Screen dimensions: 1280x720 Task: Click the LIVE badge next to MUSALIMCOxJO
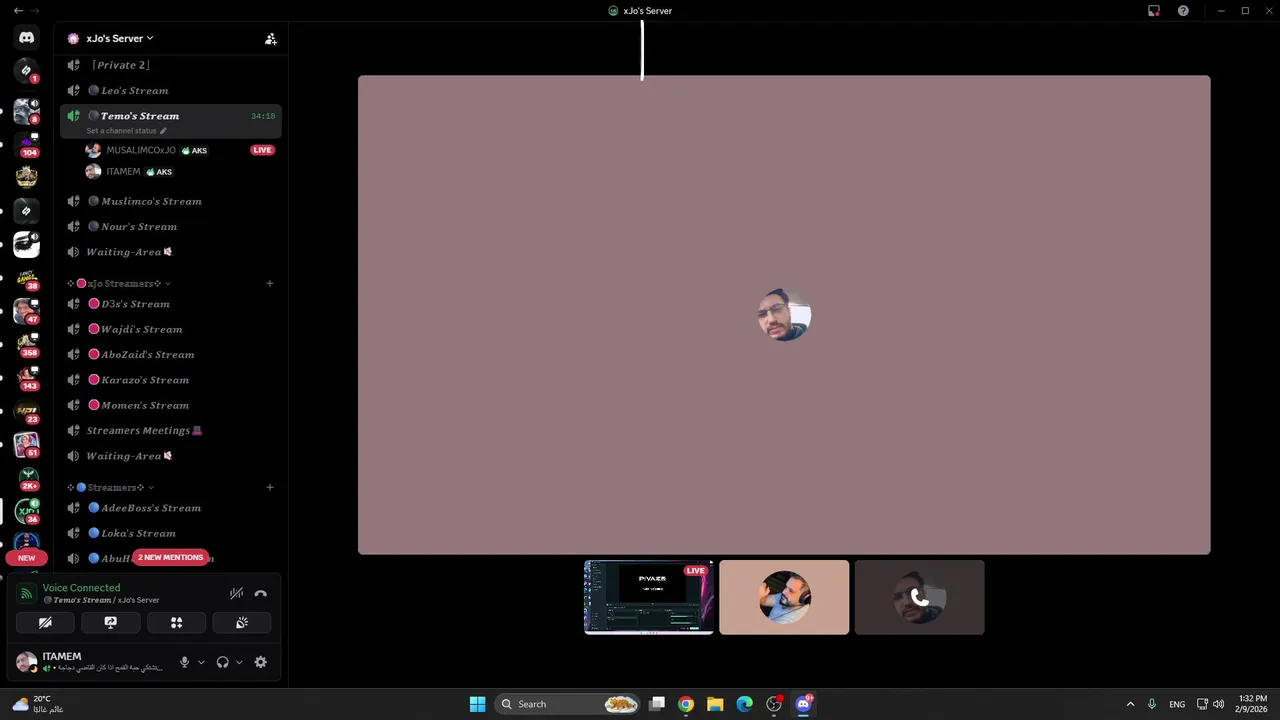click(x=262, y=150)
